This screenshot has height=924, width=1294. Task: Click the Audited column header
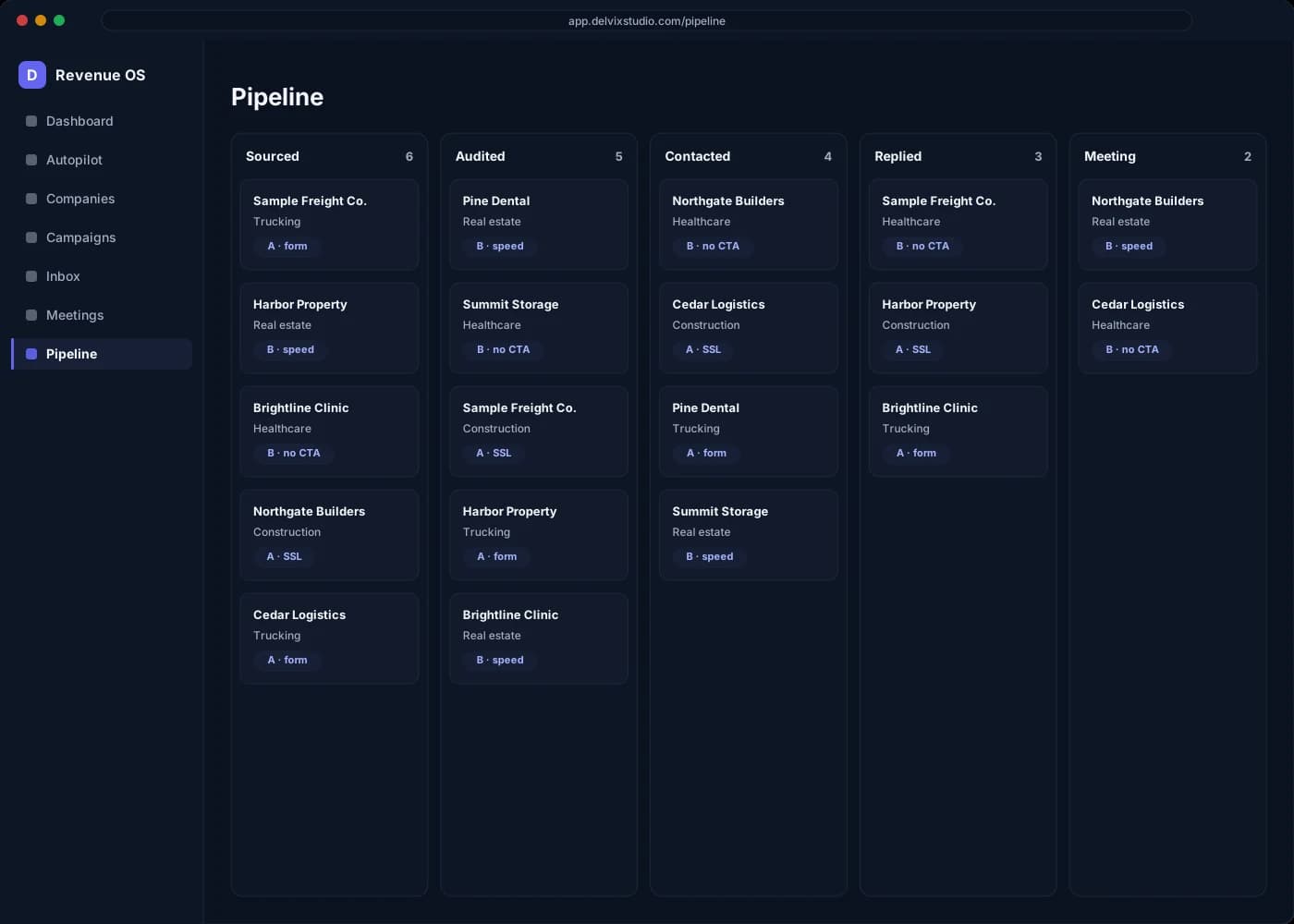tap(481, 156)
